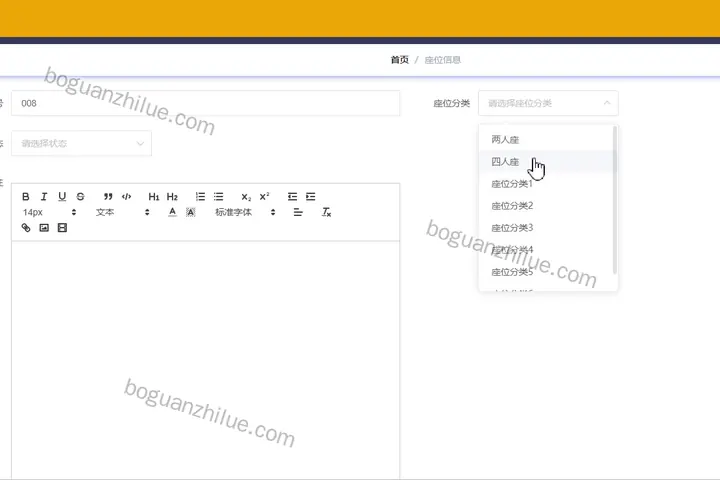Insert a hyperlink in editor
720x480 pixels.
(26, 227)
